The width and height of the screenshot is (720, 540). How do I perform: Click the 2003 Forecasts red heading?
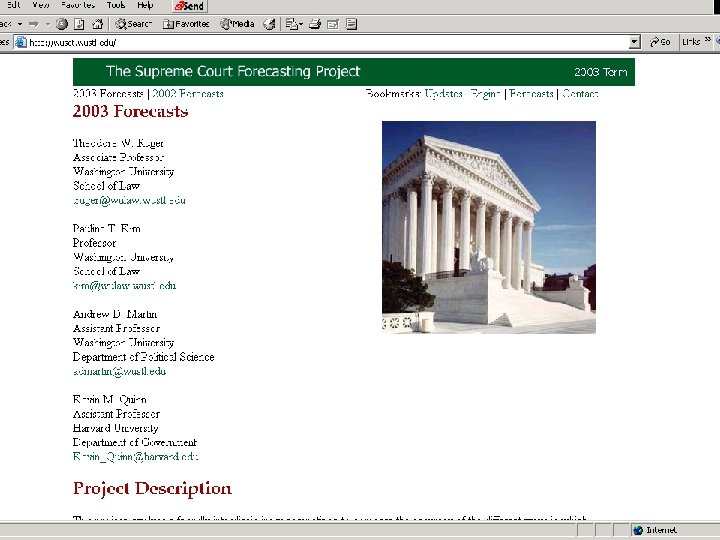coord(130,111)
